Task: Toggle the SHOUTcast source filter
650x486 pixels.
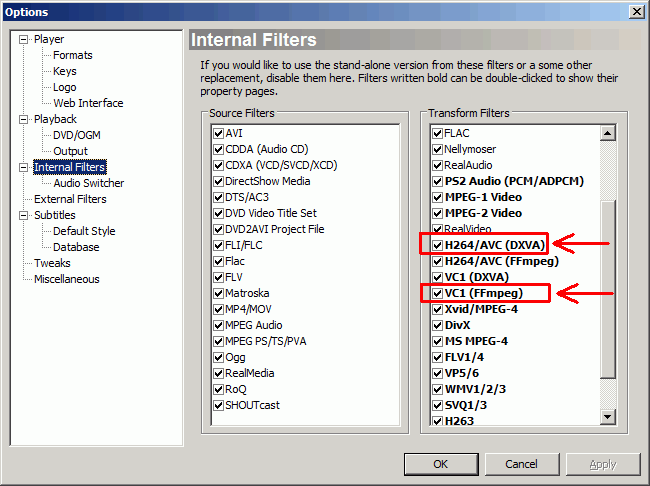Action: pos(218,406)
